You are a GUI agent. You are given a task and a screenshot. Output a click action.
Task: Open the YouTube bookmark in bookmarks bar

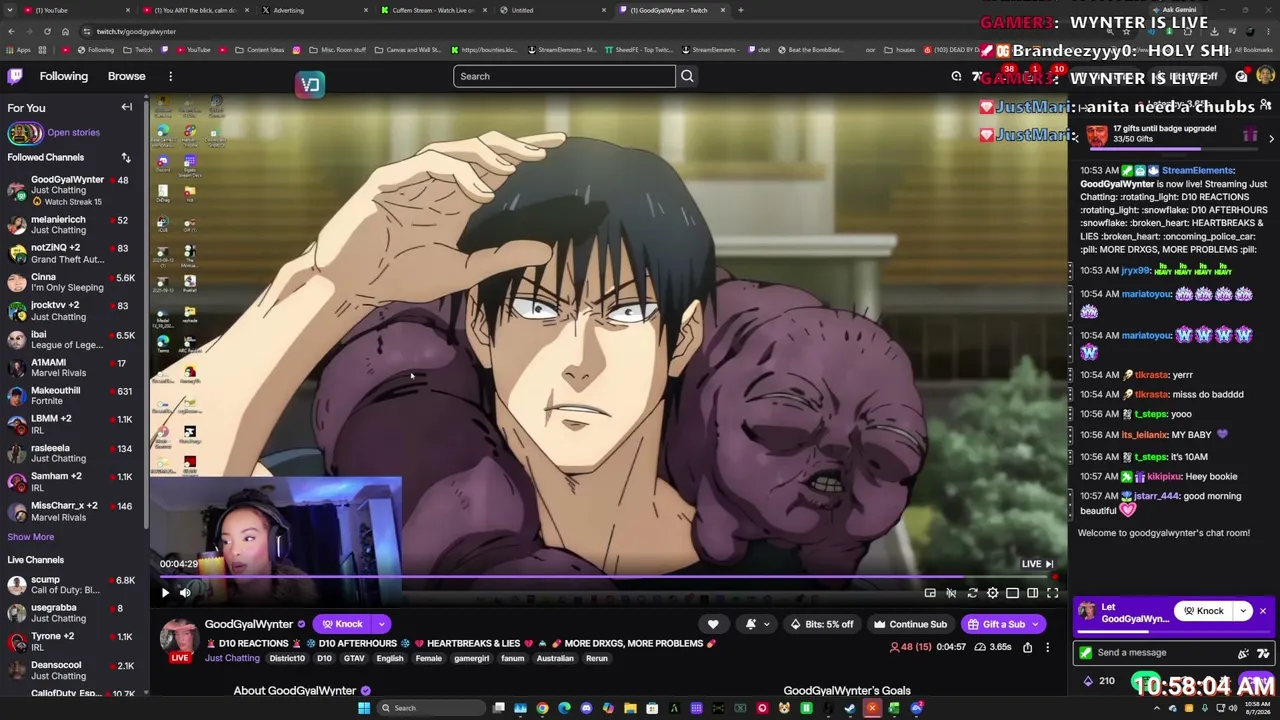(x=193, y=50)
